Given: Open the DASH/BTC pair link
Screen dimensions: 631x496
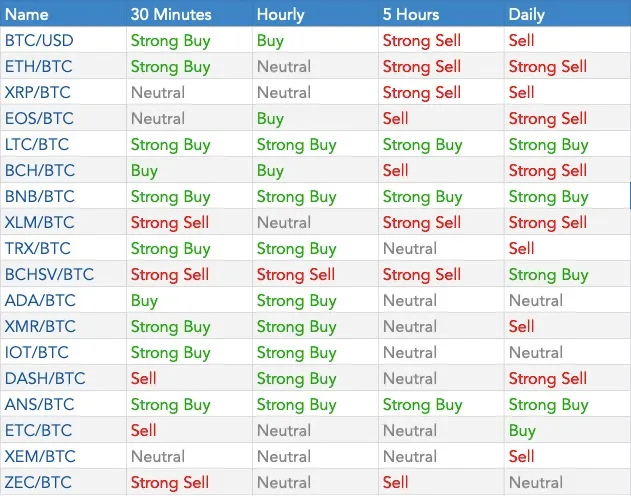Looking at the screenshot, I should [x=45, y=378].
